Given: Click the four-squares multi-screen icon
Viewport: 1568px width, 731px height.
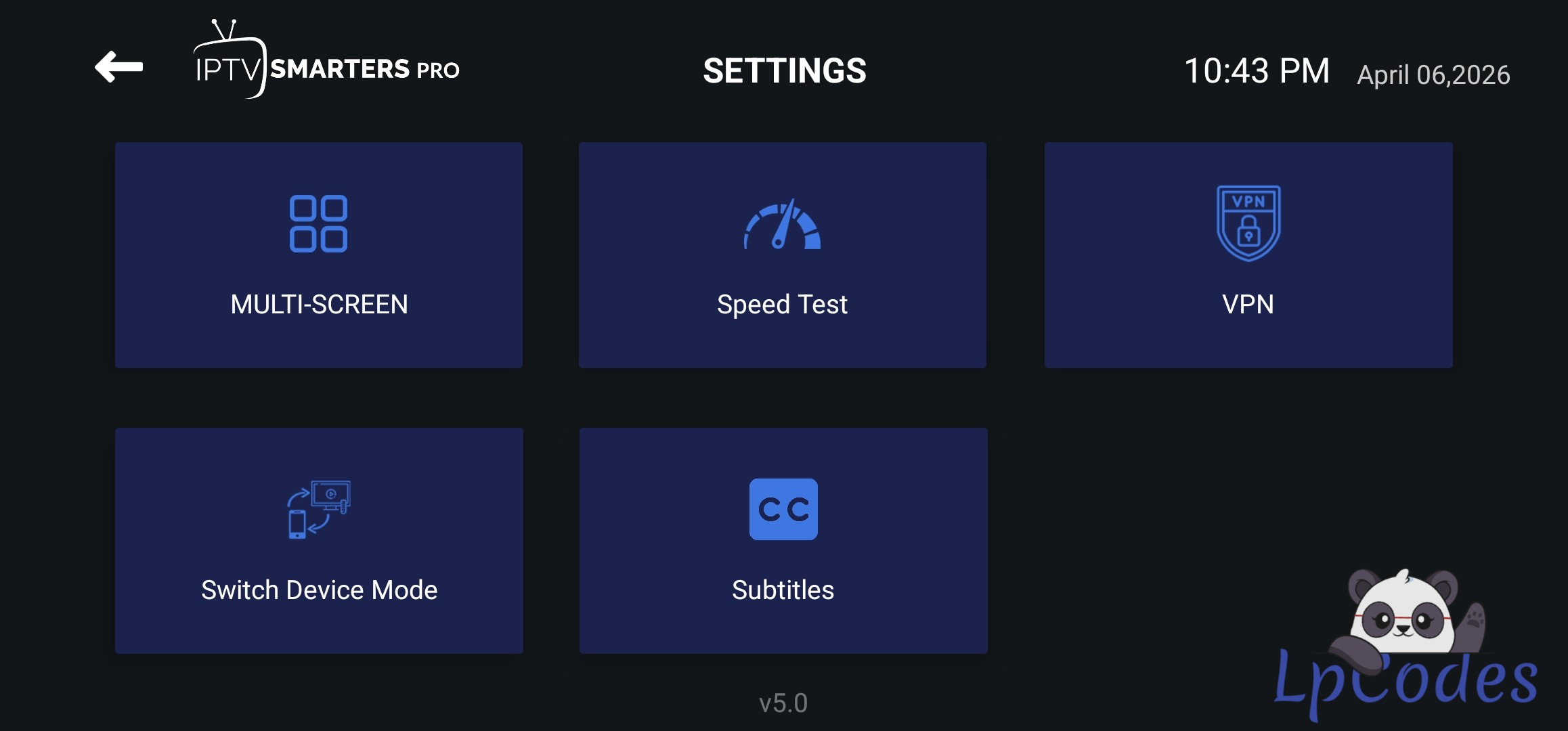Looking at the screenshot, I should click(x=318, y=224).
